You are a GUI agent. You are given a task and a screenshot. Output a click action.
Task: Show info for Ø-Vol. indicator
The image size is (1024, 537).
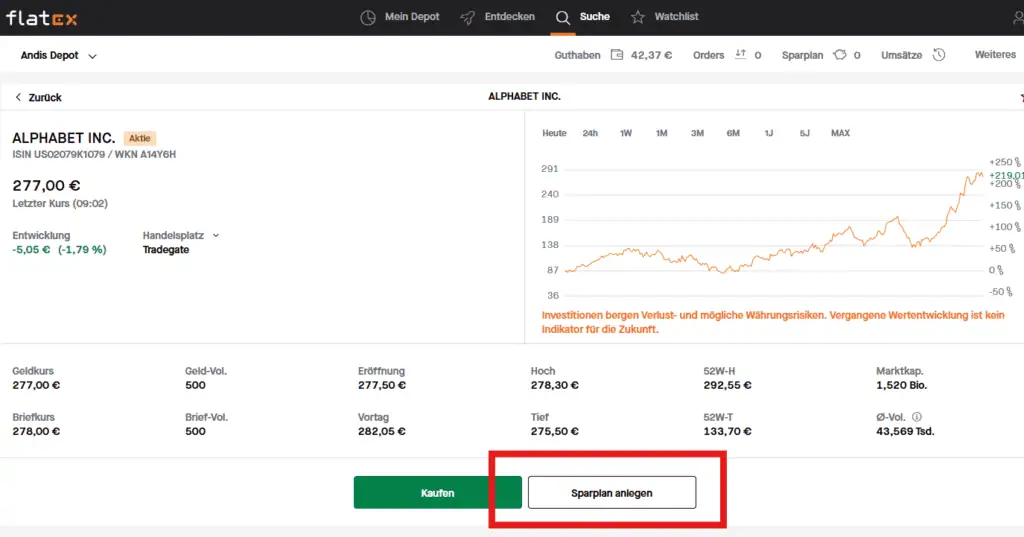[917, 417]
